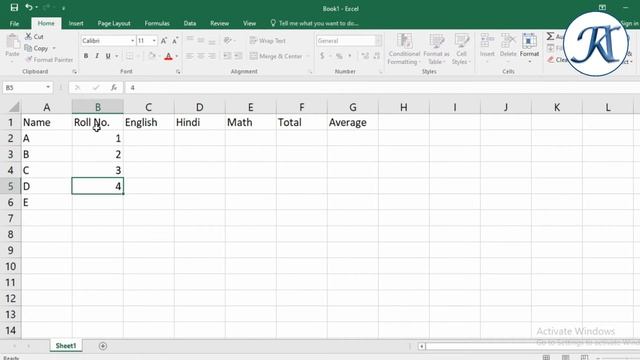640x360 pixels.
Task: Open the Format cells menu
Action: pos(529,48)
